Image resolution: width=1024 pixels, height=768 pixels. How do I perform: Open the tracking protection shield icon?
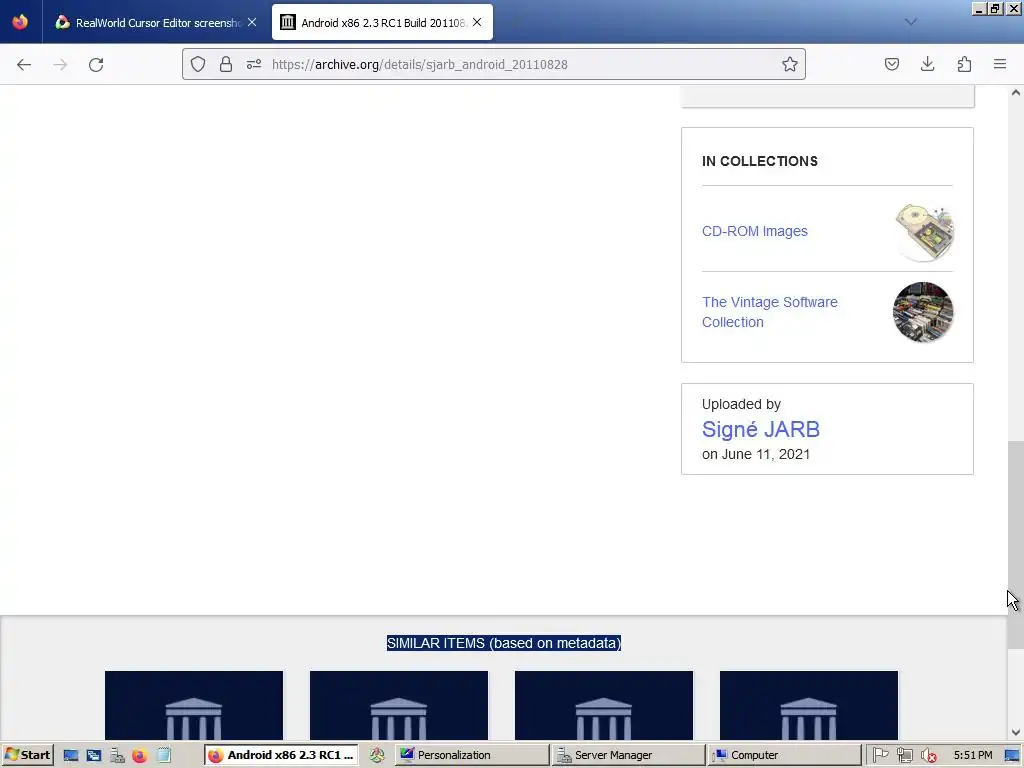click(198, 64)
